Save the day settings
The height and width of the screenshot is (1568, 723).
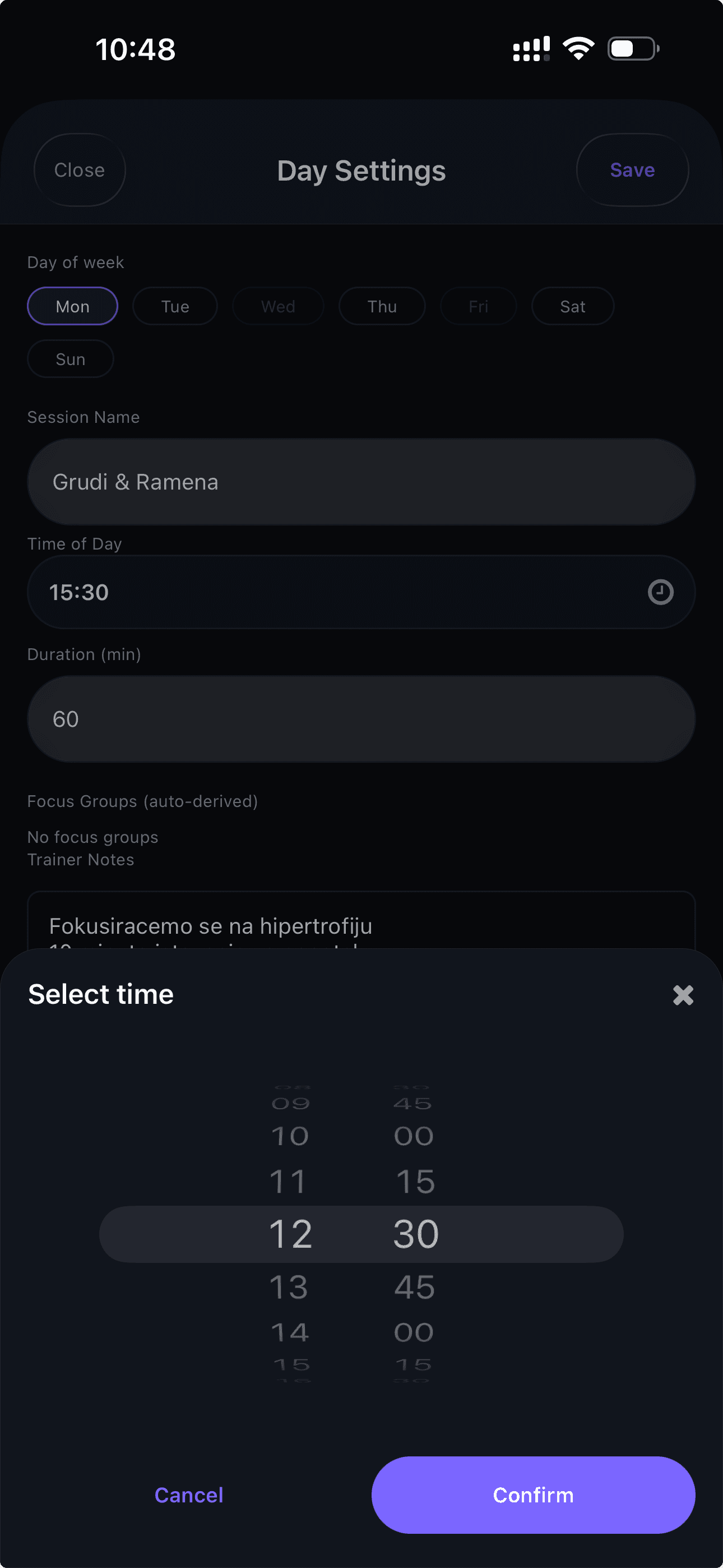(632, 170)
